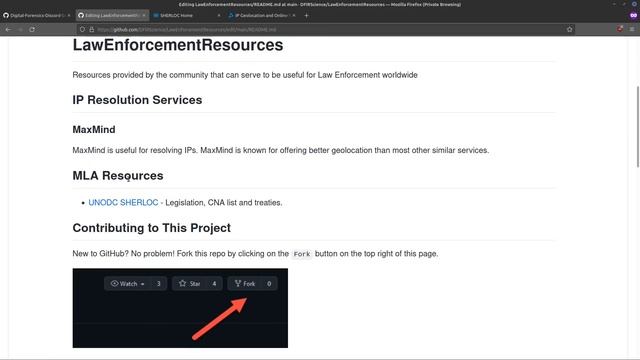Show site security padlock info
This screenshot has width=640, height=360.
pyautogui.click(x=91, y=29)
